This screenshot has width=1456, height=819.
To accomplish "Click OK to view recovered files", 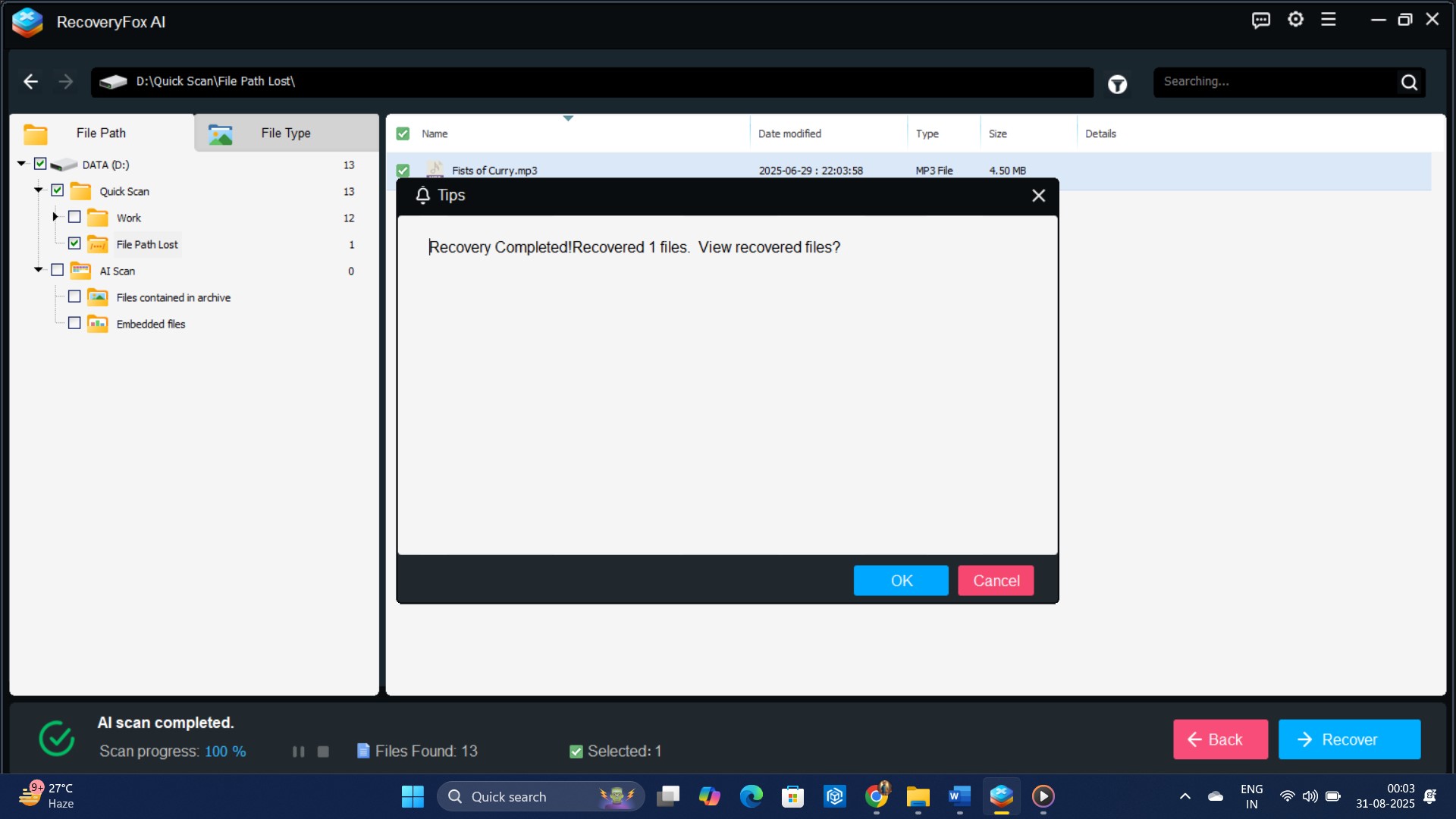I will [901, 581].
